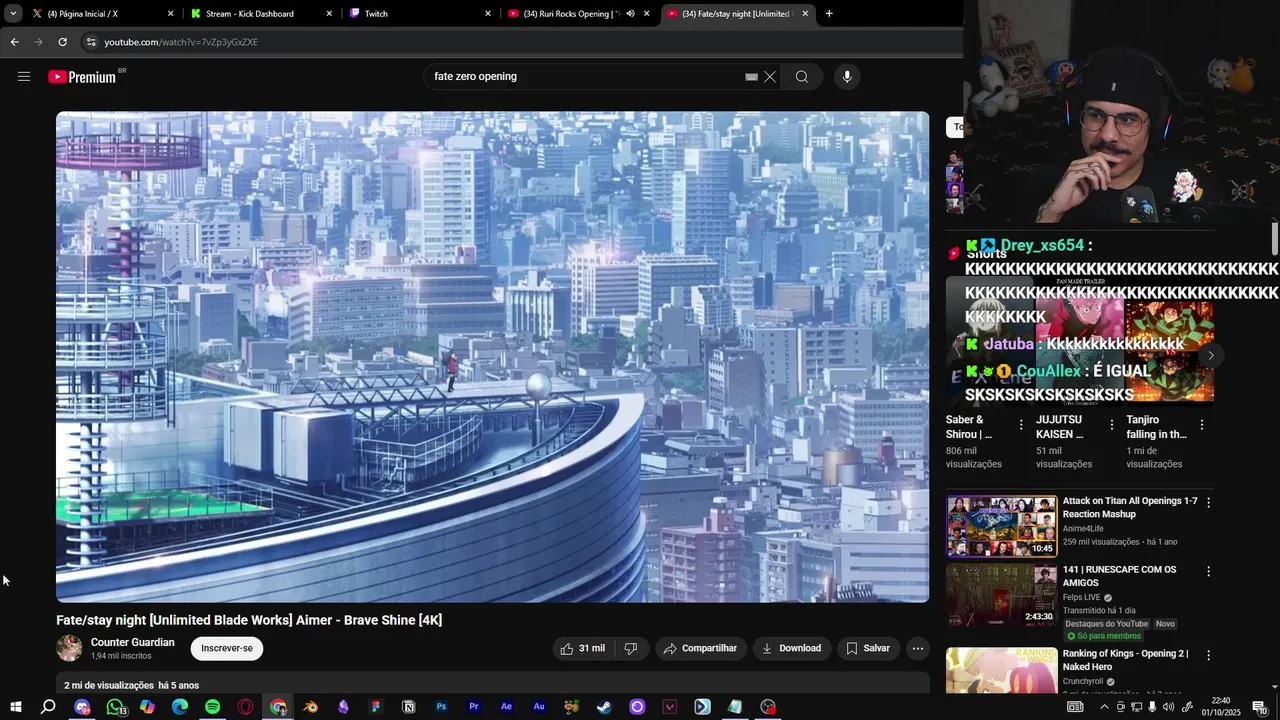Open Figma from the taskbar

tap(376, 707)
